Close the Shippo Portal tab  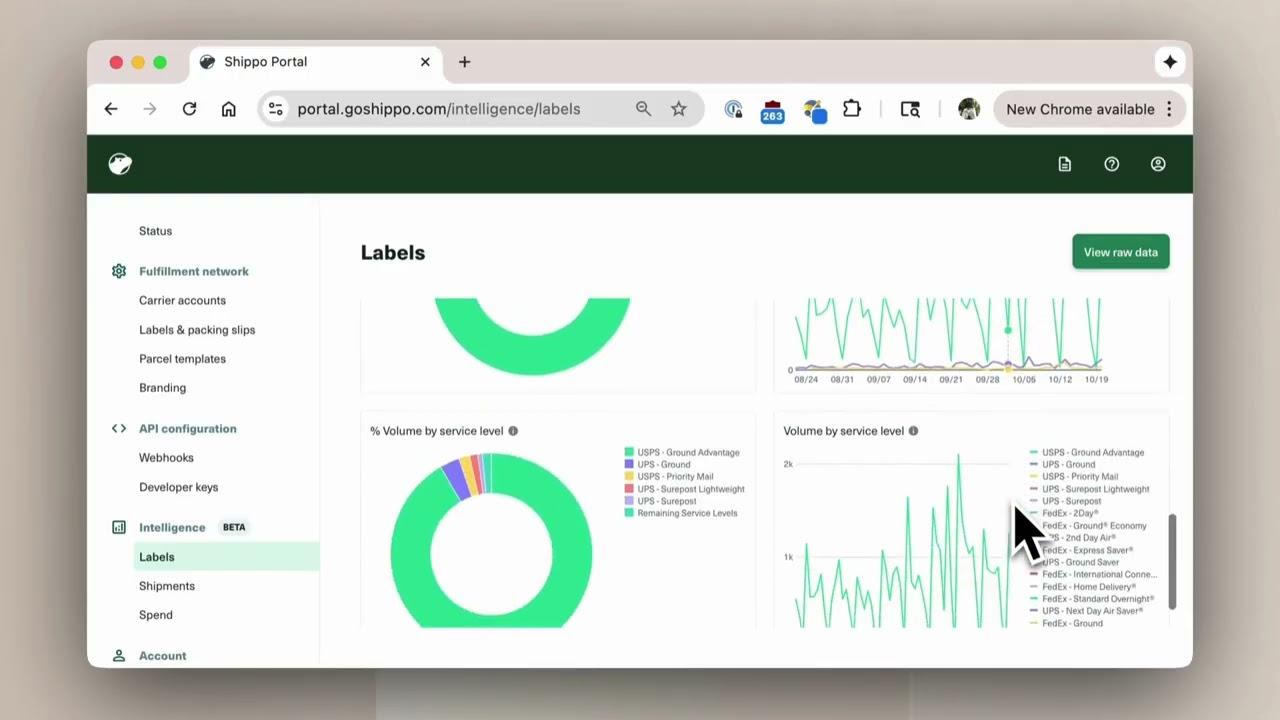425,62
